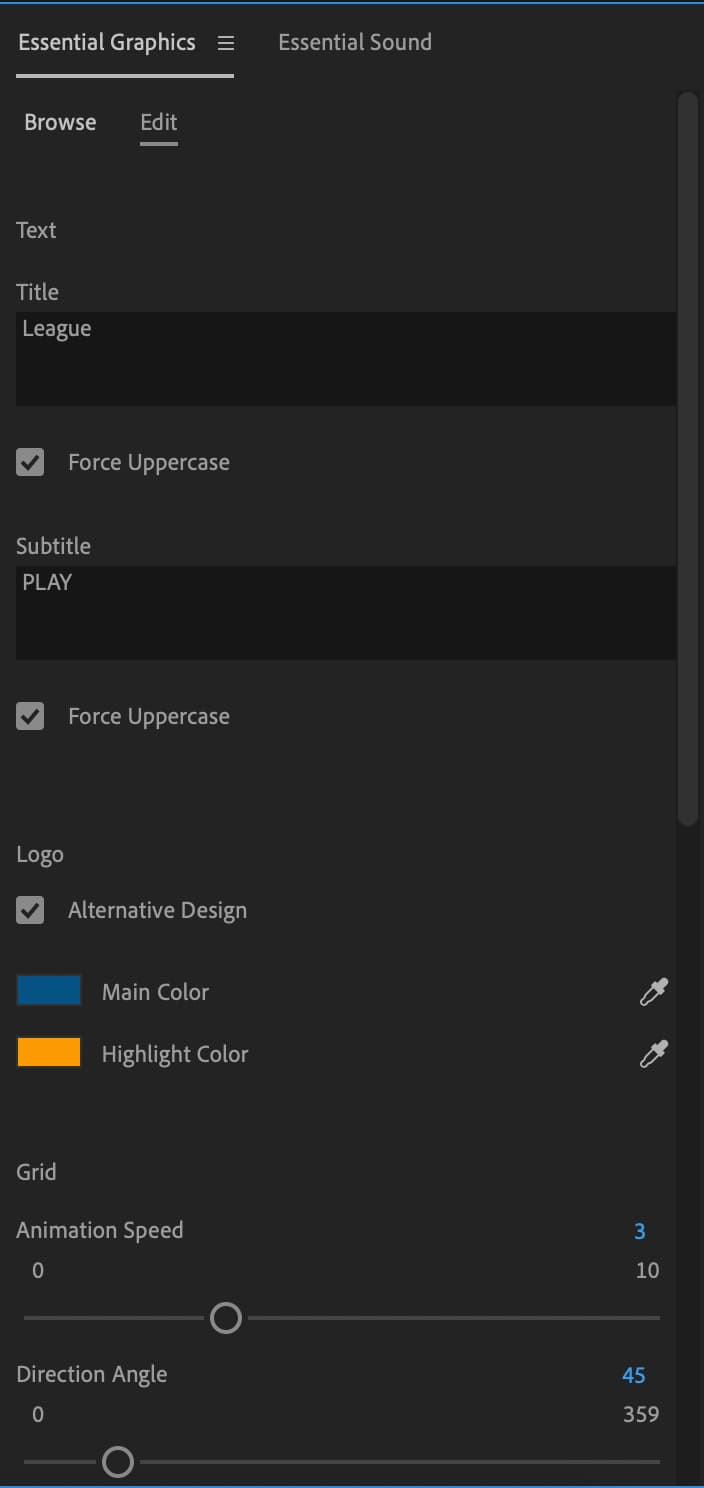
Task: Select the Essential Graphics tab
Action: (106, 42)
